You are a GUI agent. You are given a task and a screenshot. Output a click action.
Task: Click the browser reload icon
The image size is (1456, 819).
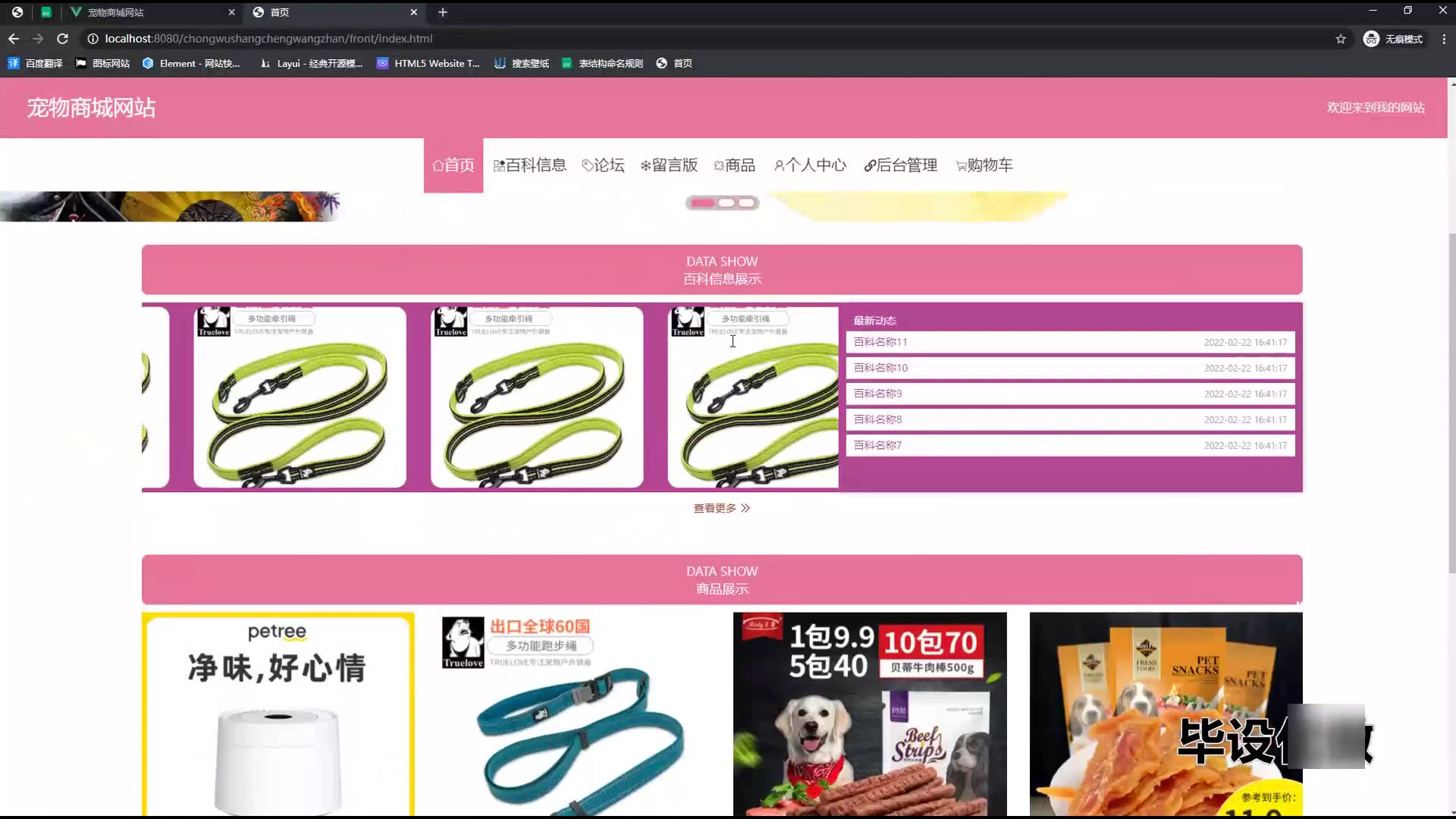pos(63,39)
